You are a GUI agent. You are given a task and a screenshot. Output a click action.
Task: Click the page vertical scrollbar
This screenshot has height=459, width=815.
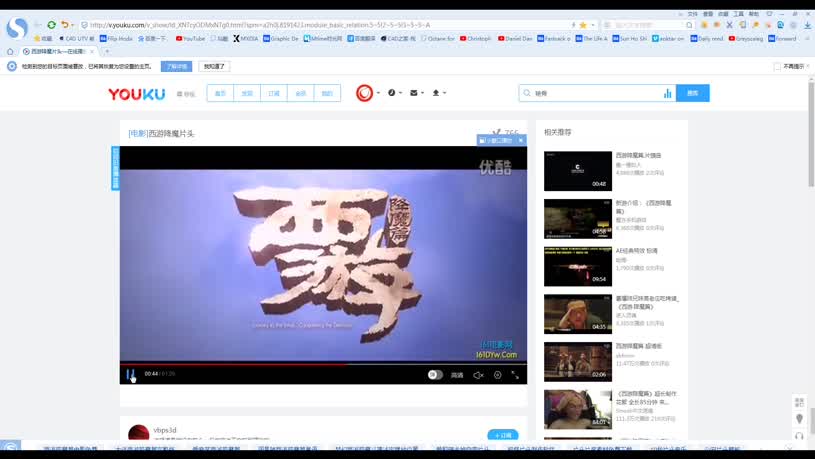(x=811, y=134)
